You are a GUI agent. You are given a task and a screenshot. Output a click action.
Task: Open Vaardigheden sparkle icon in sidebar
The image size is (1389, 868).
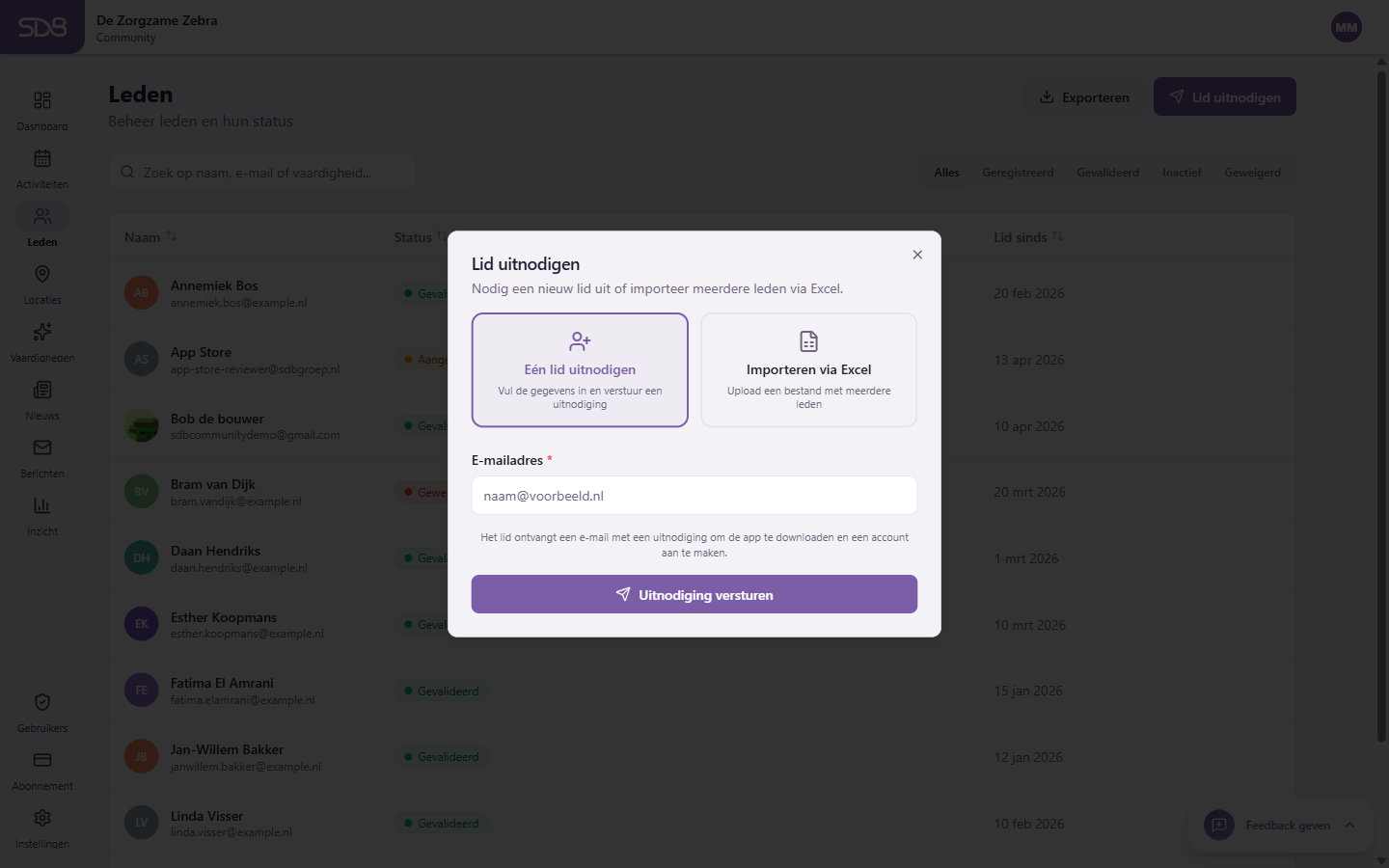point(42,332)
